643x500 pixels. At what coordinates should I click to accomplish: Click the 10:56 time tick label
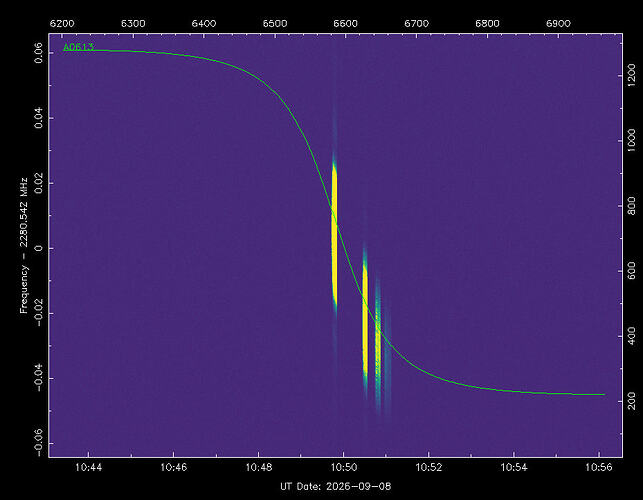pyautogui.click(x=599, y=467)
